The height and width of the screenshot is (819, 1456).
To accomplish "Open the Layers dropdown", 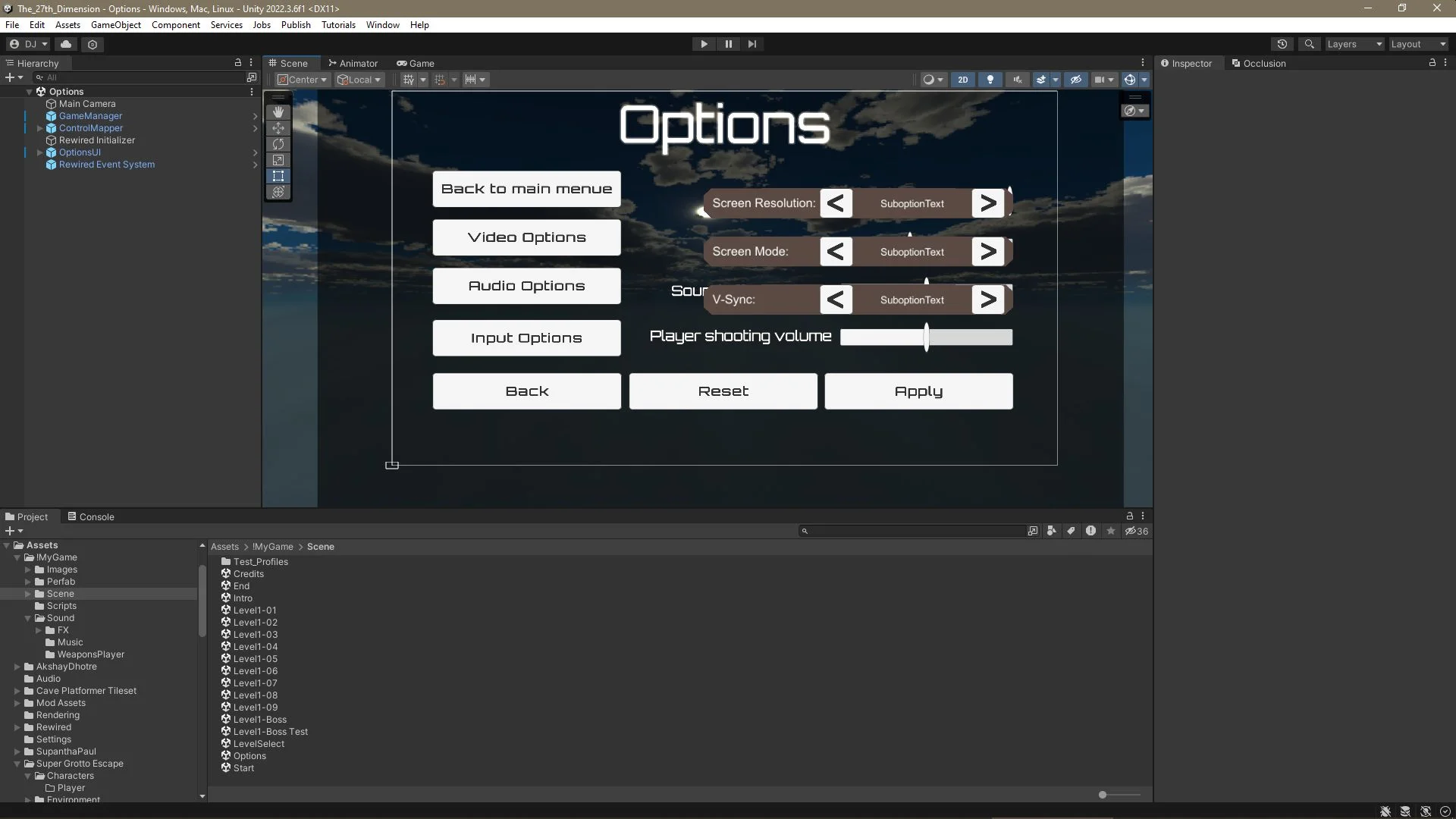I will click(x=1354, y=44).
